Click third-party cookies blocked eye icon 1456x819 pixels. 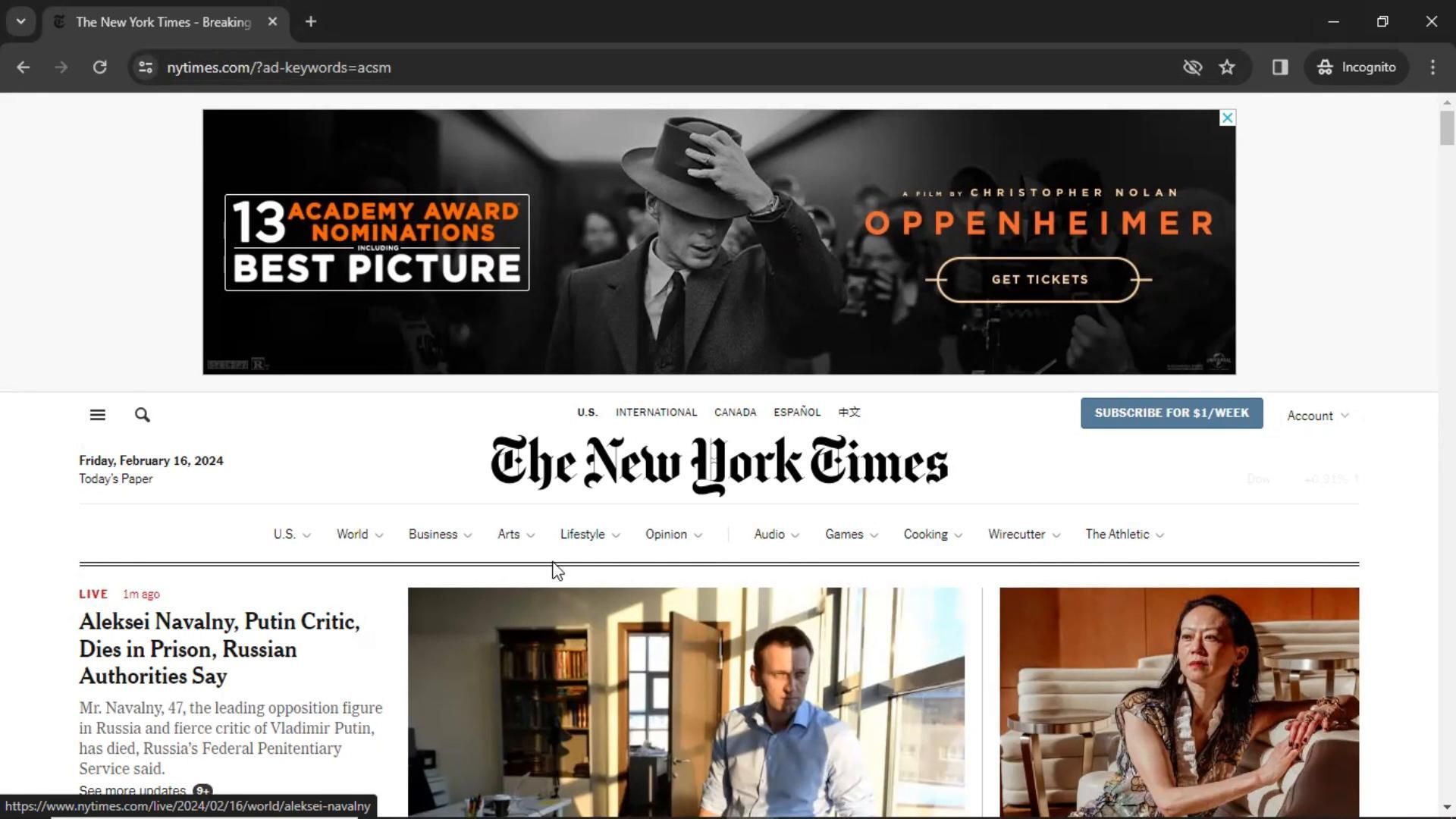pos(1192,67)
